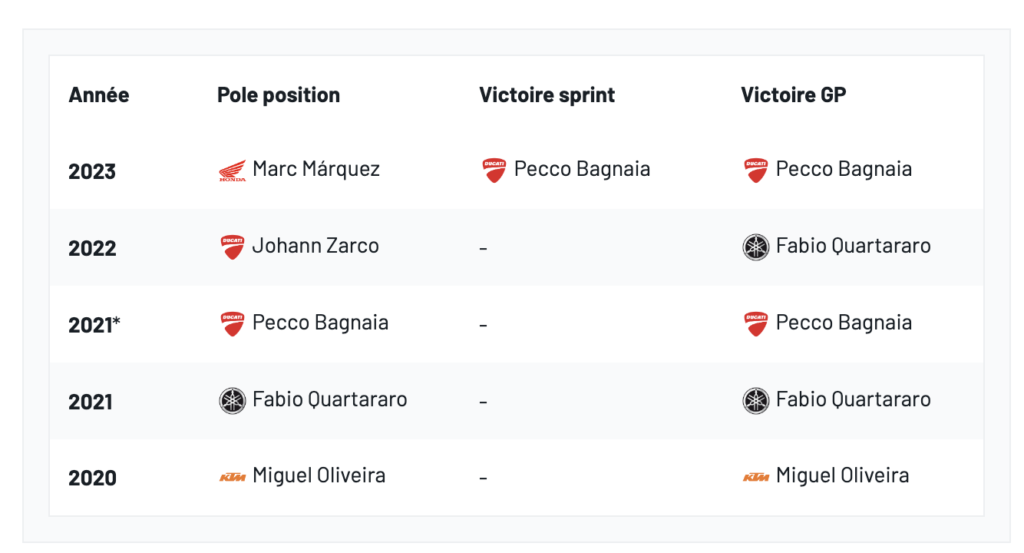Click the Ducati logo next to Johann Zarco
Viewport: 1024px width, 553px height.
pos(232,247)
